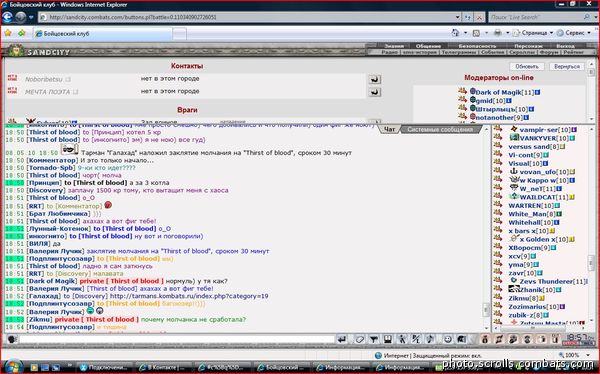The width and height of the screenshot is (600, 374).
Task: Open the tarmans.kombats.ru link in chat
Action: (189, 296)
